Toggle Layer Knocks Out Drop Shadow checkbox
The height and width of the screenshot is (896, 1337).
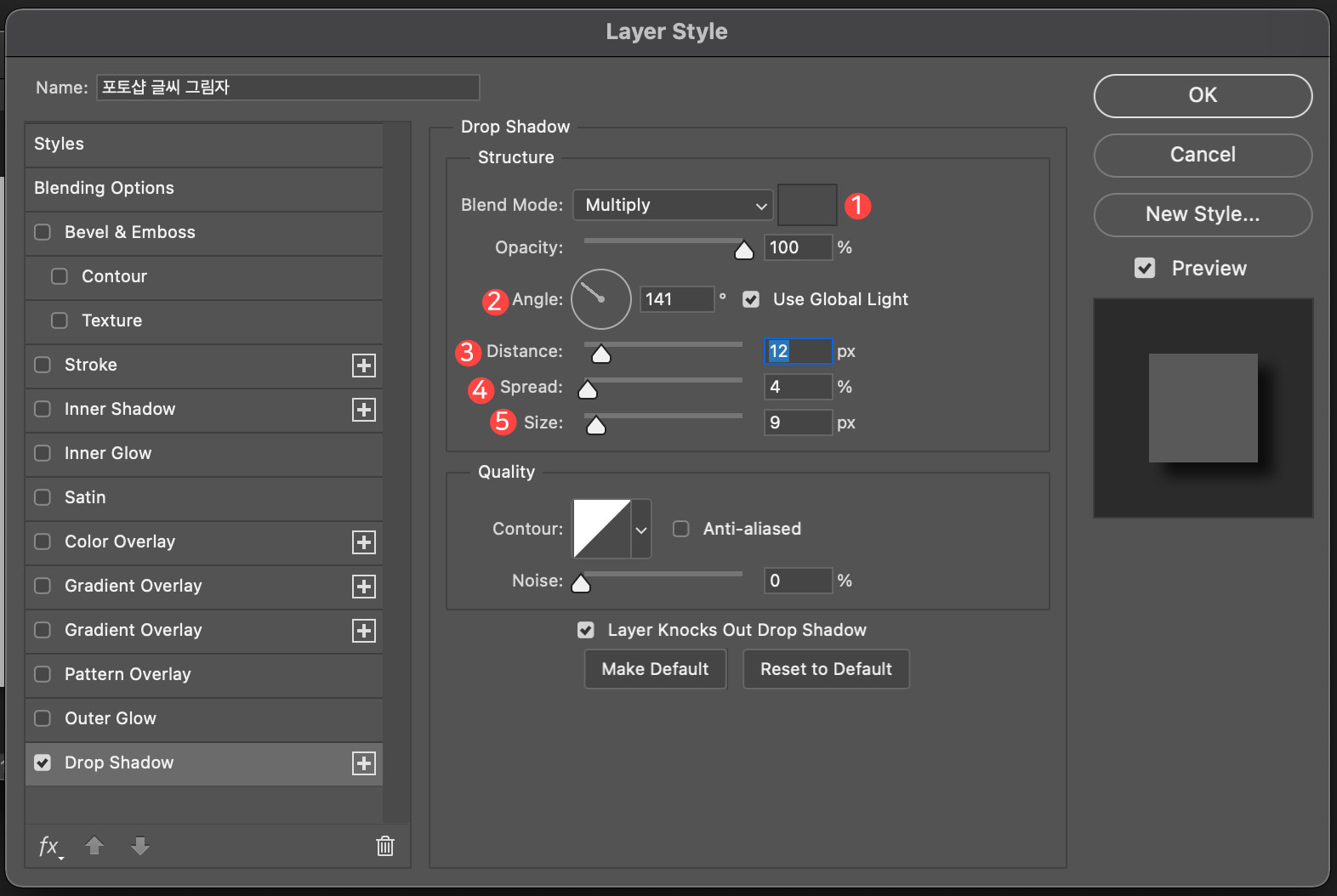click(586, 630)
